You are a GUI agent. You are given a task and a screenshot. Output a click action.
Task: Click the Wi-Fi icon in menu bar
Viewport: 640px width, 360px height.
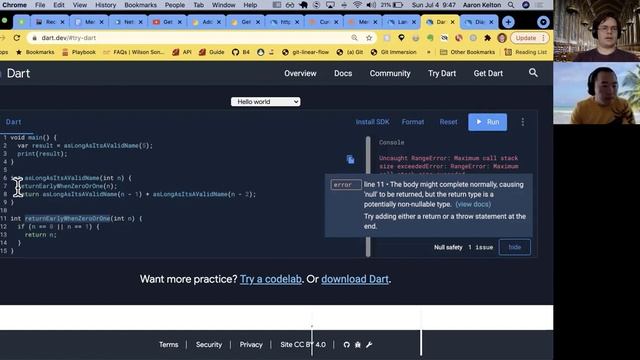coord(357,5)
